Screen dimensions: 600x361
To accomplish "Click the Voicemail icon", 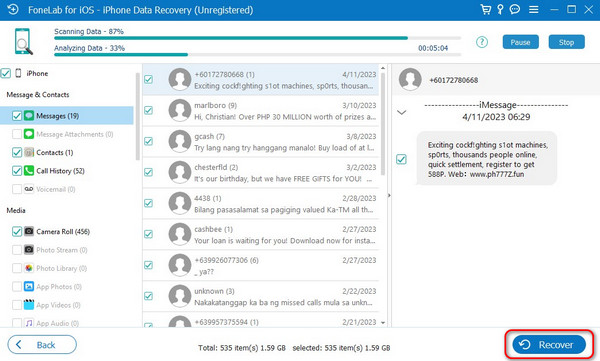I will pyautogui.click(x=29, y=189).
